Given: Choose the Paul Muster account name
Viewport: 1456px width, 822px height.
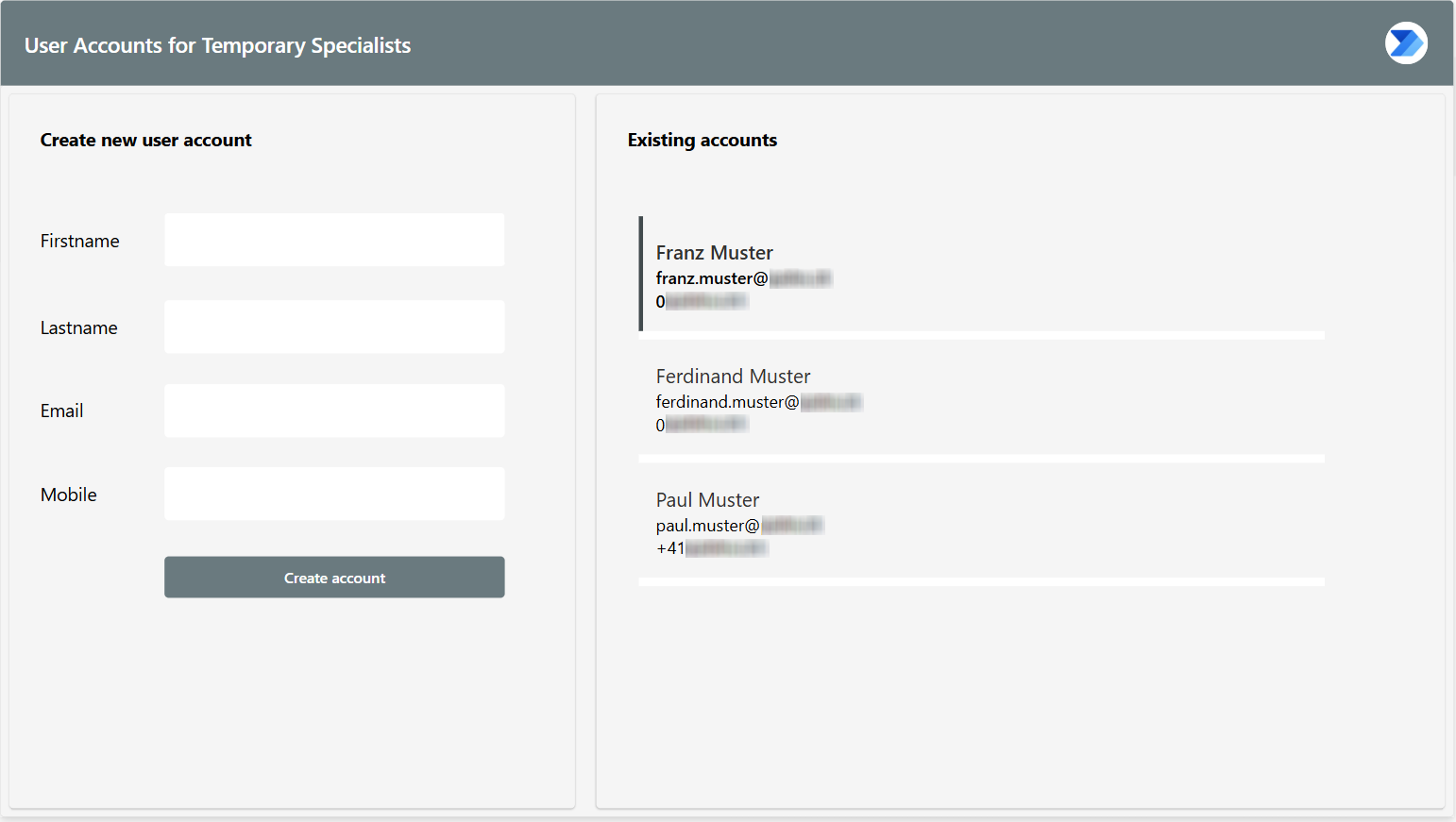Looking at the screenshot, I should tap(707, 500).
